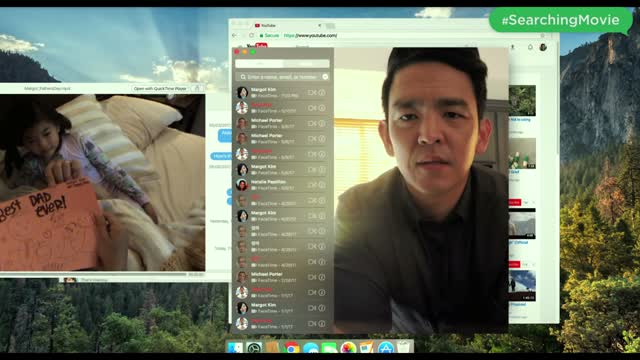Launch Photos app from Dock
640x360 pixels.
(x=348, y=348)
